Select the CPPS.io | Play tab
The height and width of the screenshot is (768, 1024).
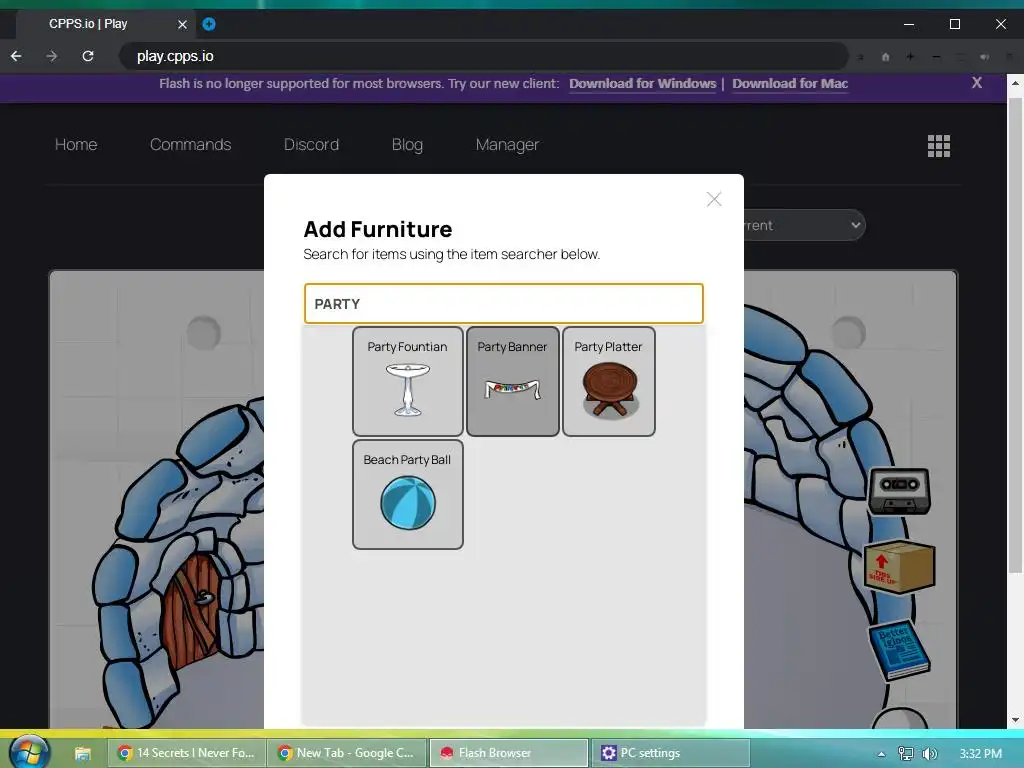point(104,24)
